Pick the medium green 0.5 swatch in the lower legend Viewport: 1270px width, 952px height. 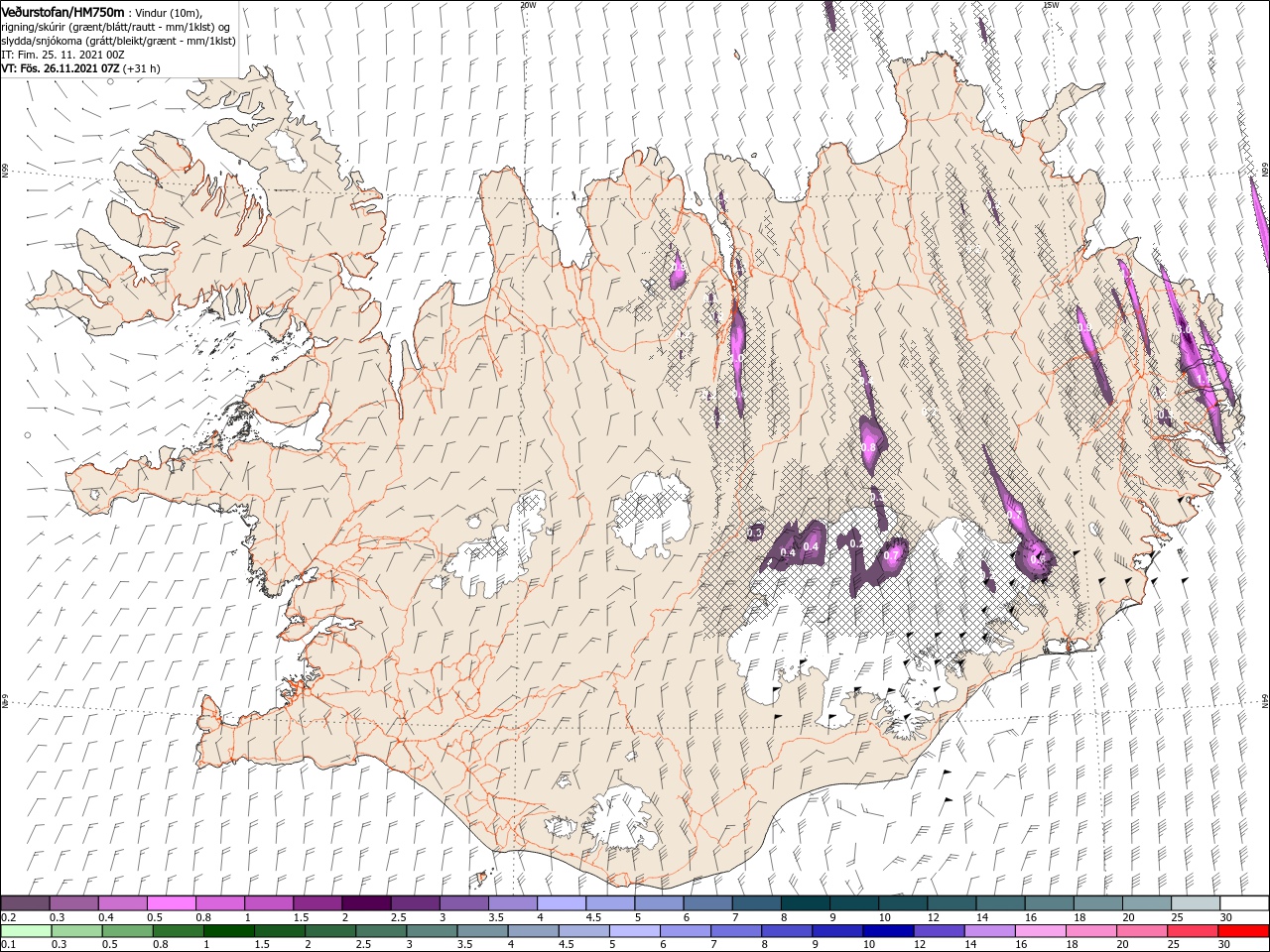(x=128, y=931)
